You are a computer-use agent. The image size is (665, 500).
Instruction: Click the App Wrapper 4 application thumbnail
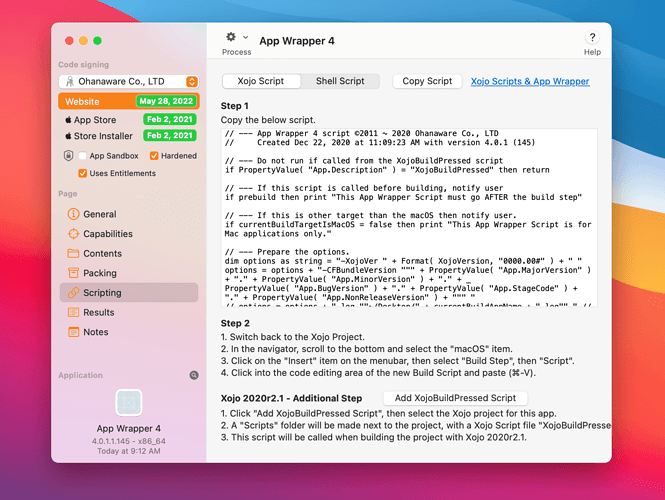click(x=129, y=402)
